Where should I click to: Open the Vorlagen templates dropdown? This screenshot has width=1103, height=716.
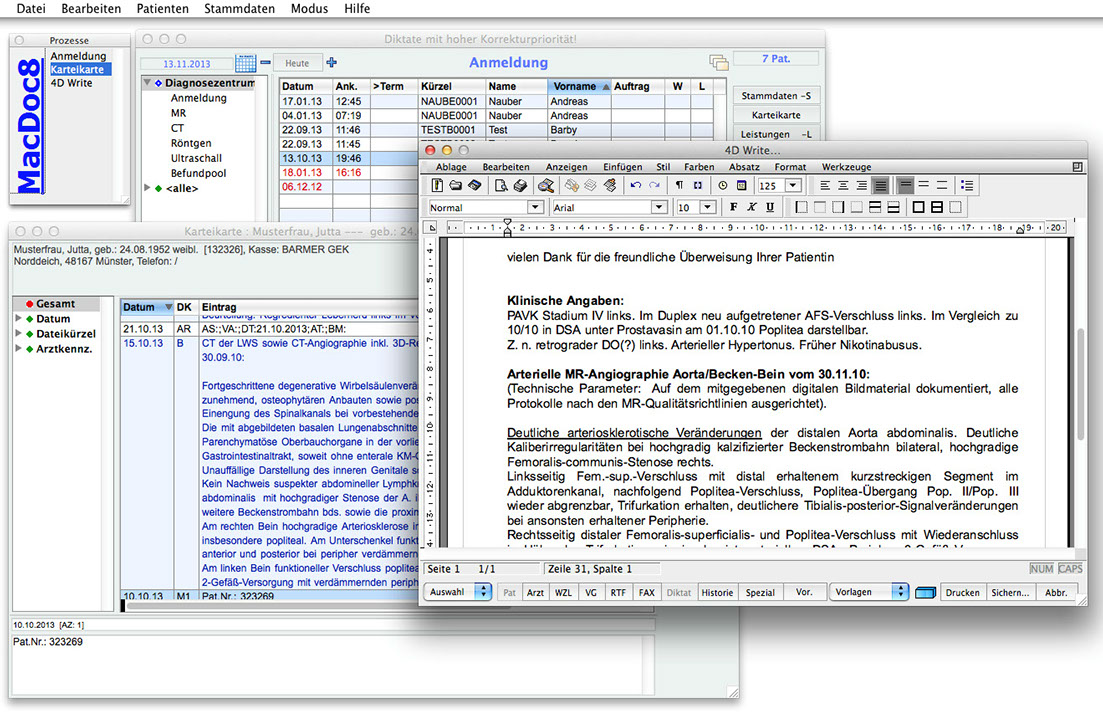pos(868,592)
